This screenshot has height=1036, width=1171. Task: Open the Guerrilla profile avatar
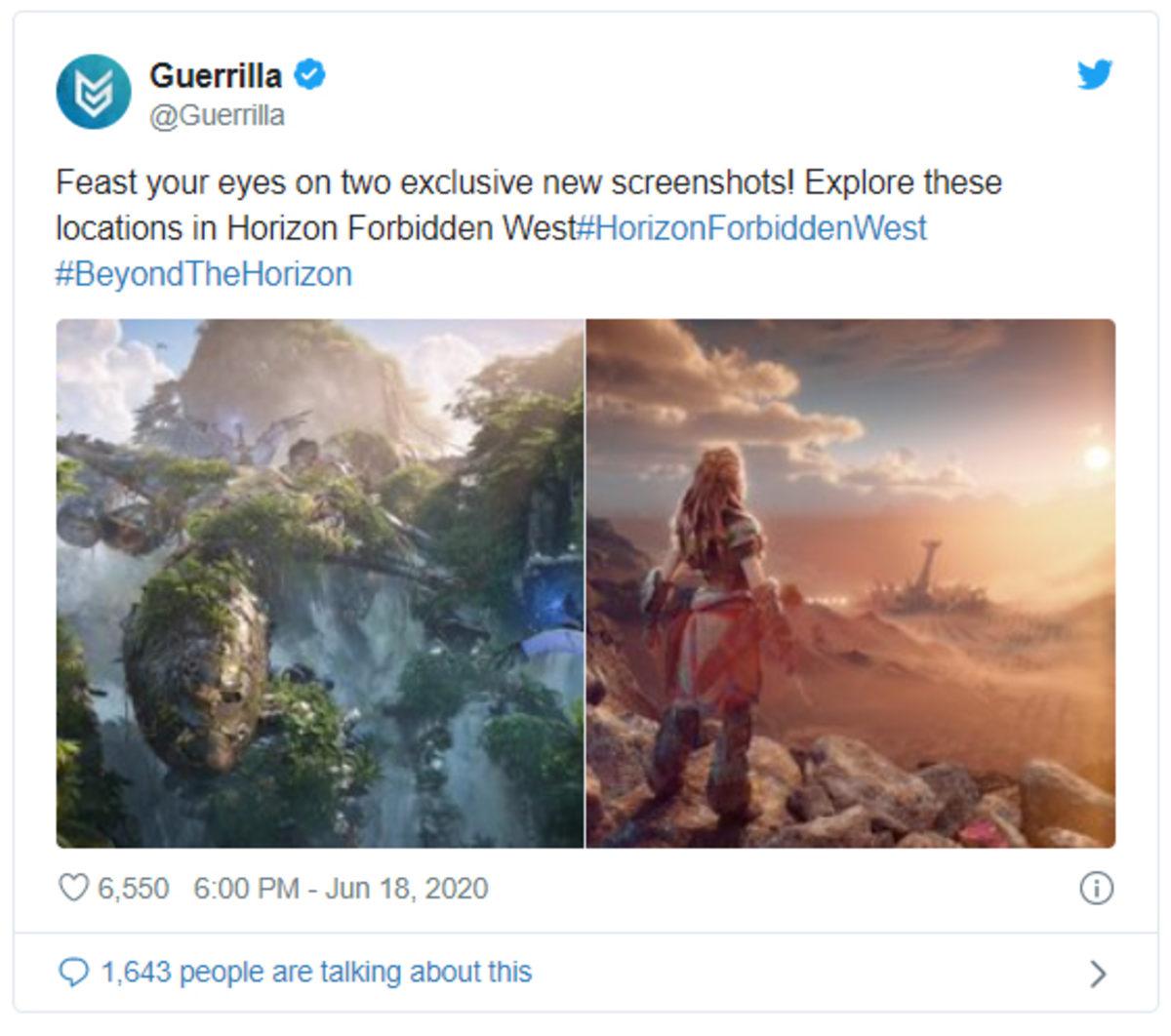pyautogui.click(x=93, y=90)
